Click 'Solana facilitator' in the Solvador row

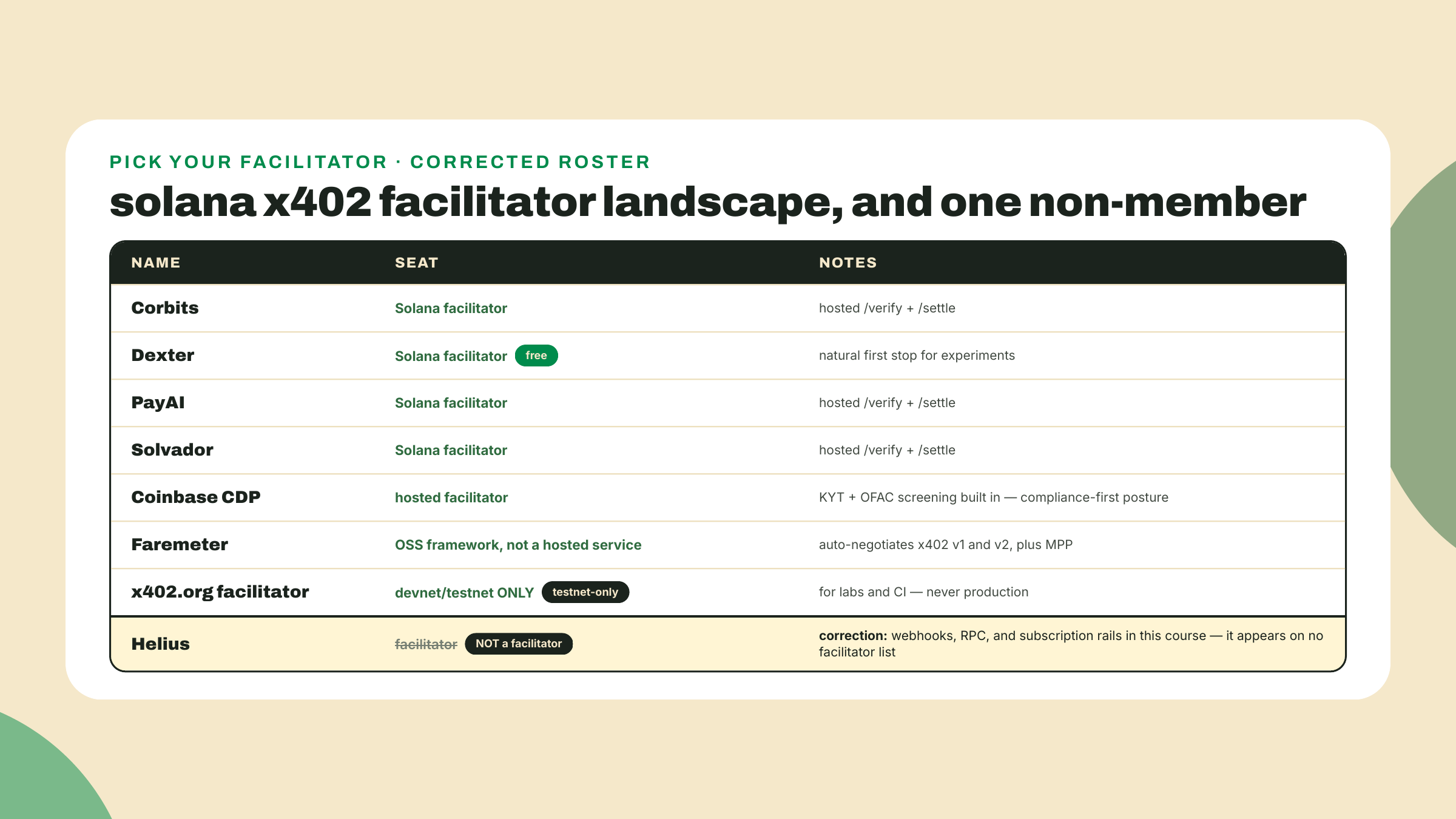[x=451, y=450]
